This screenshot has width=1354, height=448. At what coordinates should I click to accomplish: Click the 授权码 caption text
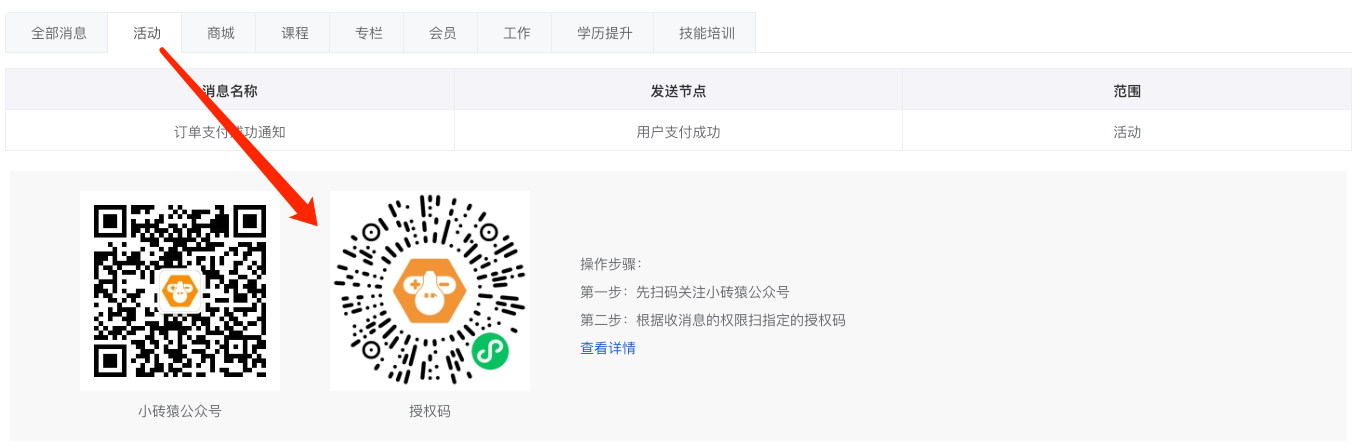pos(430,411)
